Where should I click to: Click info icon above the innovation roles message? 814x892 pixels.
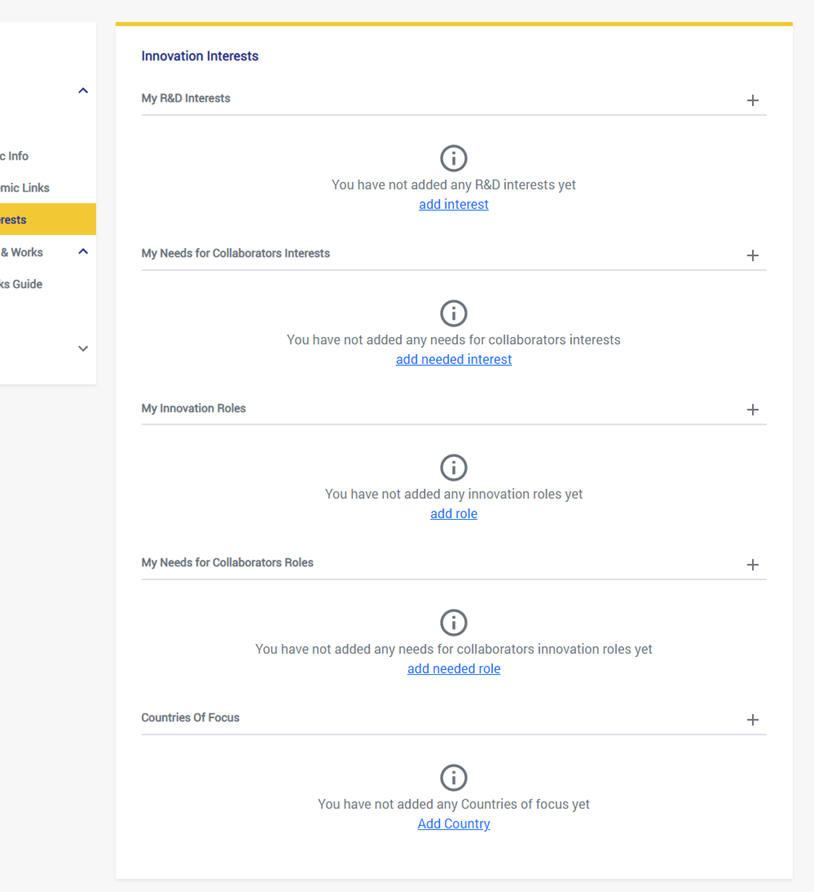point(453,467)
